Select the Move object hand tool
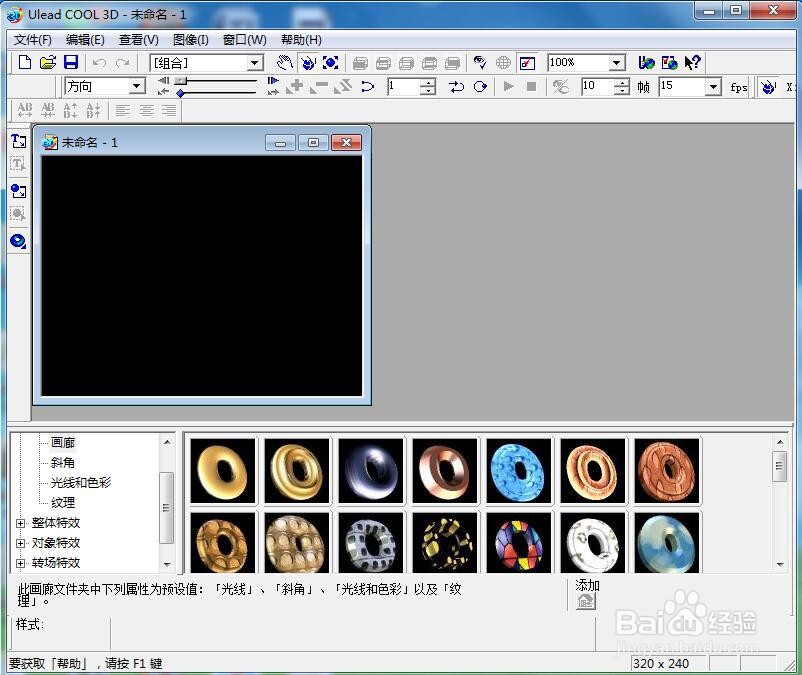Screen dimensions: 802x675 [284, 63]
